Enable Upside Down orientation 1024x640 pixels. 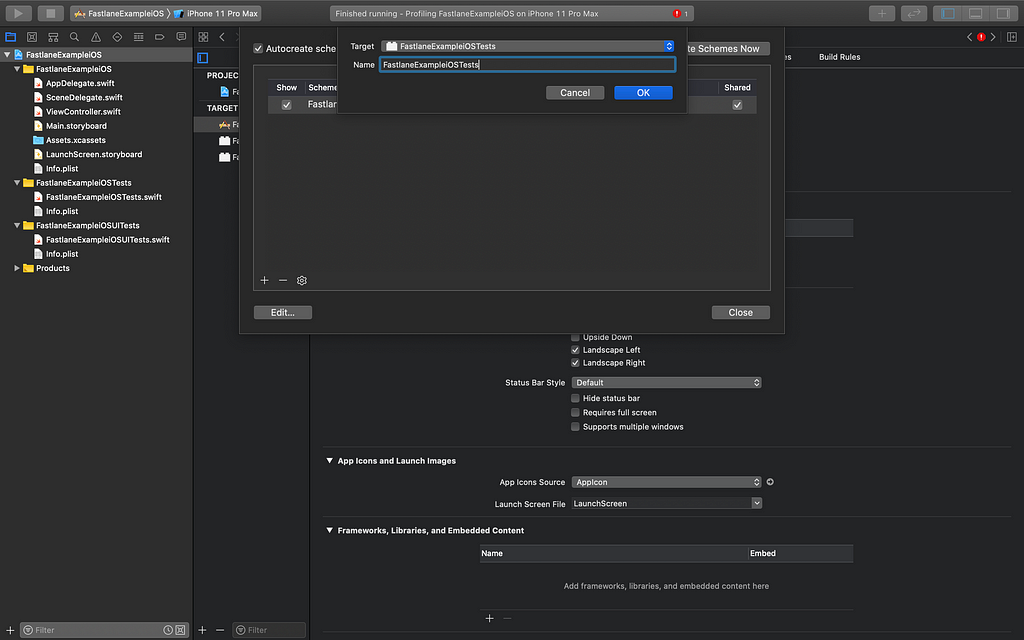point(575,337)
